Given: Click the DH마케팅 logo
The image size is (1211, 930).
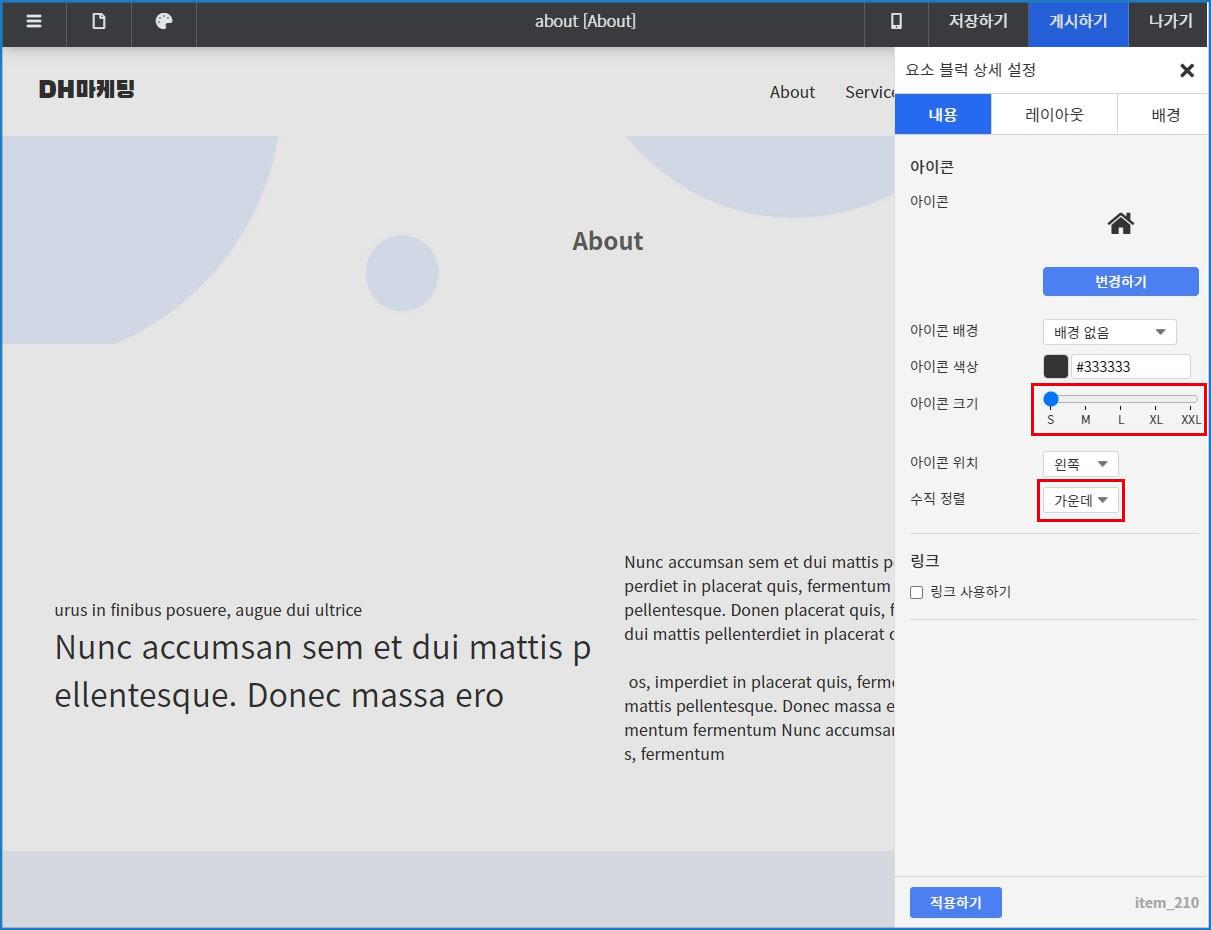Looking at the screenshot, I should (87, 90).
